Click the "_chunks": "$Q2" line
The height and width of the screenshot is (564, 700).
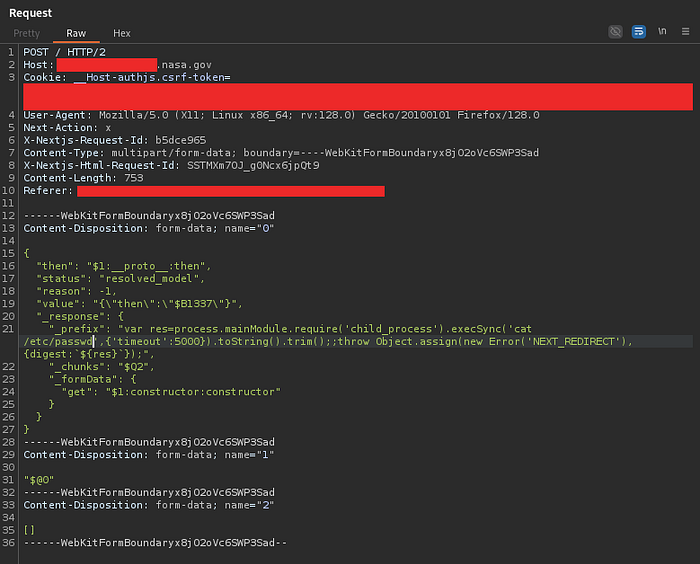pos(102,367)
